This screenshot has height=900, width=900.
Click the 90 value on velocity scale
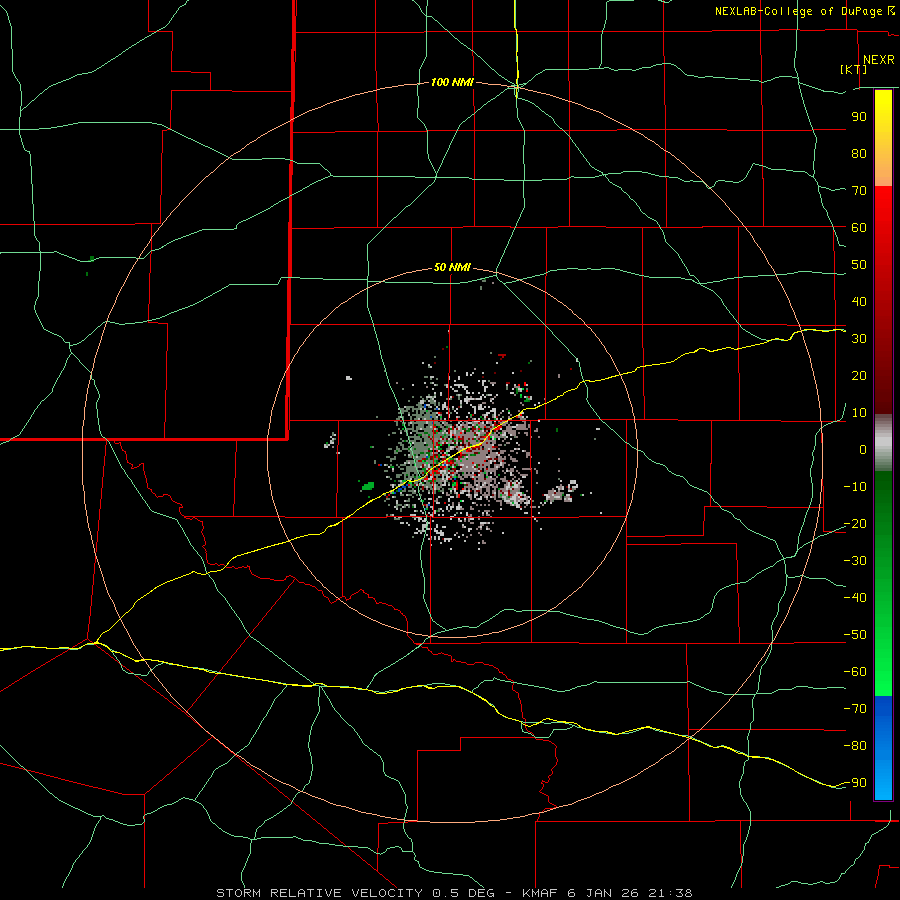(859, 117)
